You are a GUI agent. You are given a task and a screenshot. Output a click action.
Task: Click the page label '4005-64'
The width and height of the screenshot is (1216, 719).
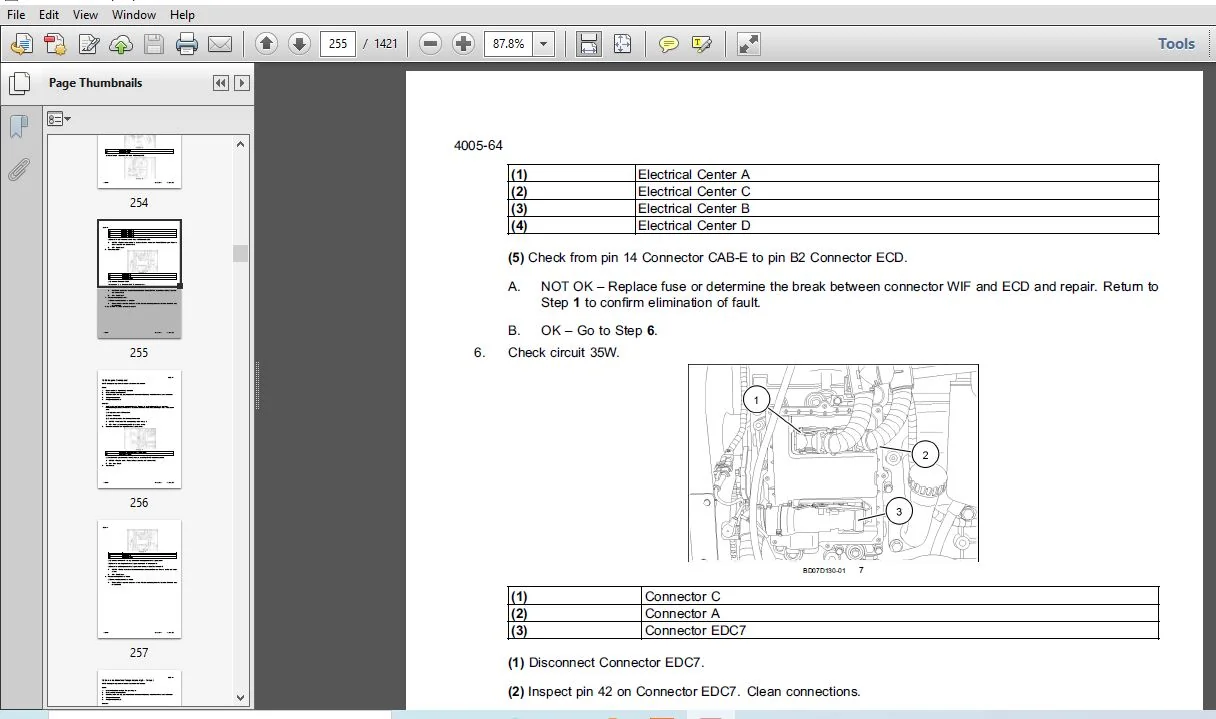[478, 145]
